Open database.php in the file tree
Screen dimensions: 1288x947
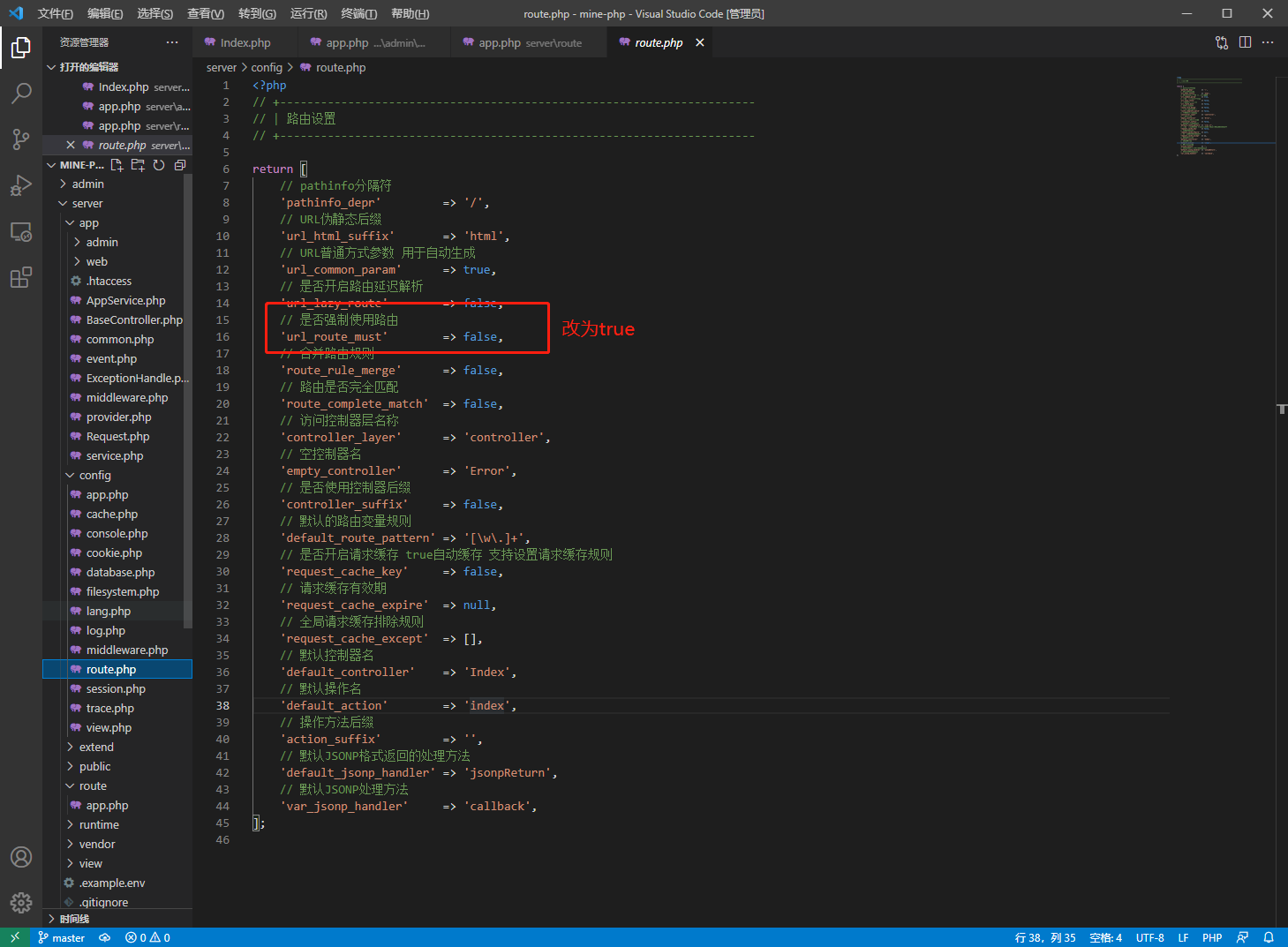click(x=117, y=572)
